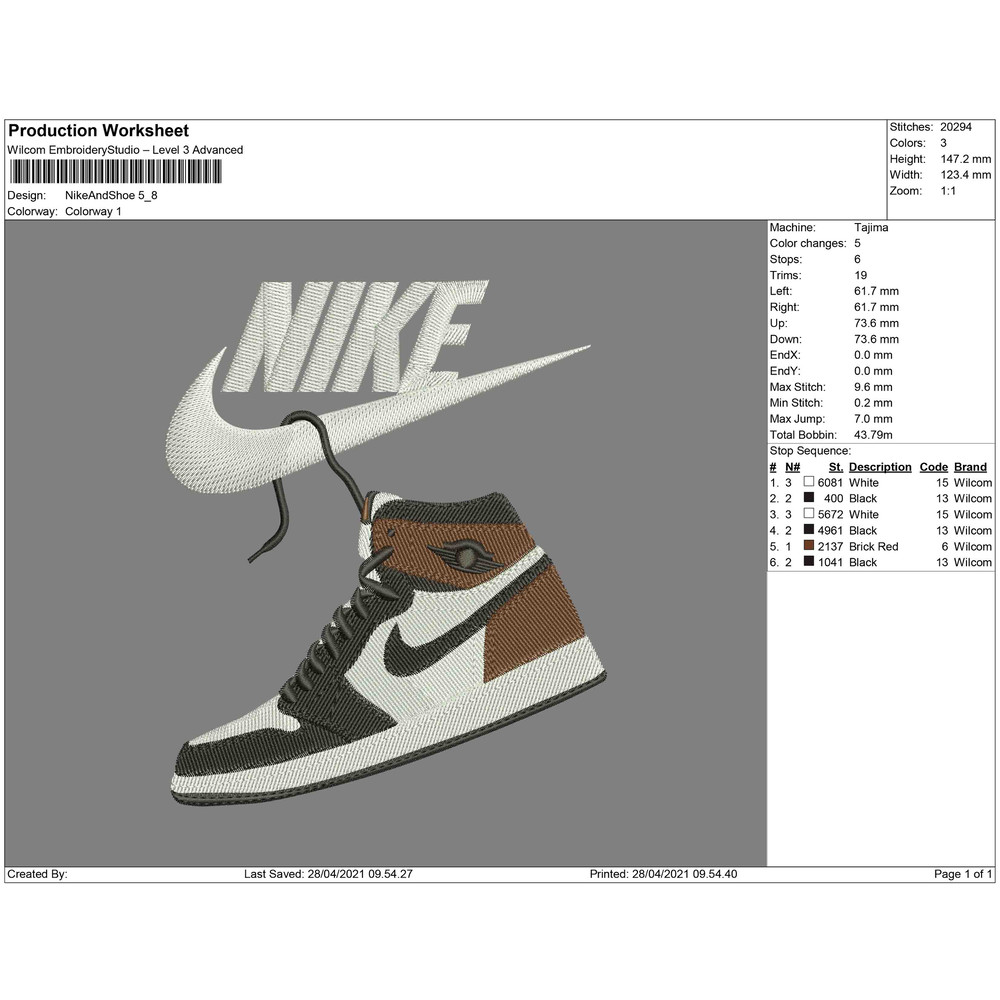Select the Description column header
The width and height of the screenshot is (1000, 1000).
(880, 466)
